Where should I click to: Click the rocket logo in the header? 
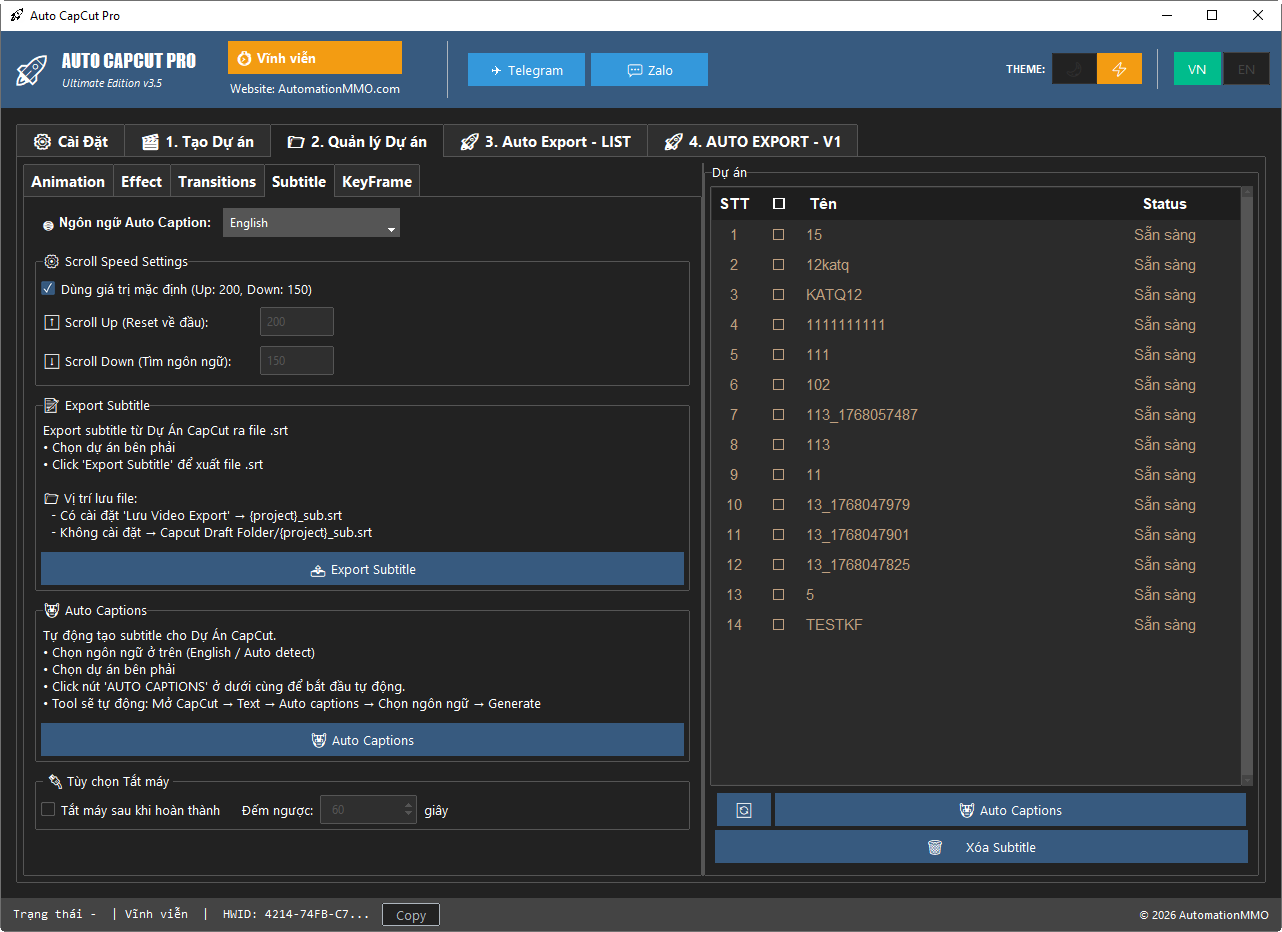coord(32,70)
